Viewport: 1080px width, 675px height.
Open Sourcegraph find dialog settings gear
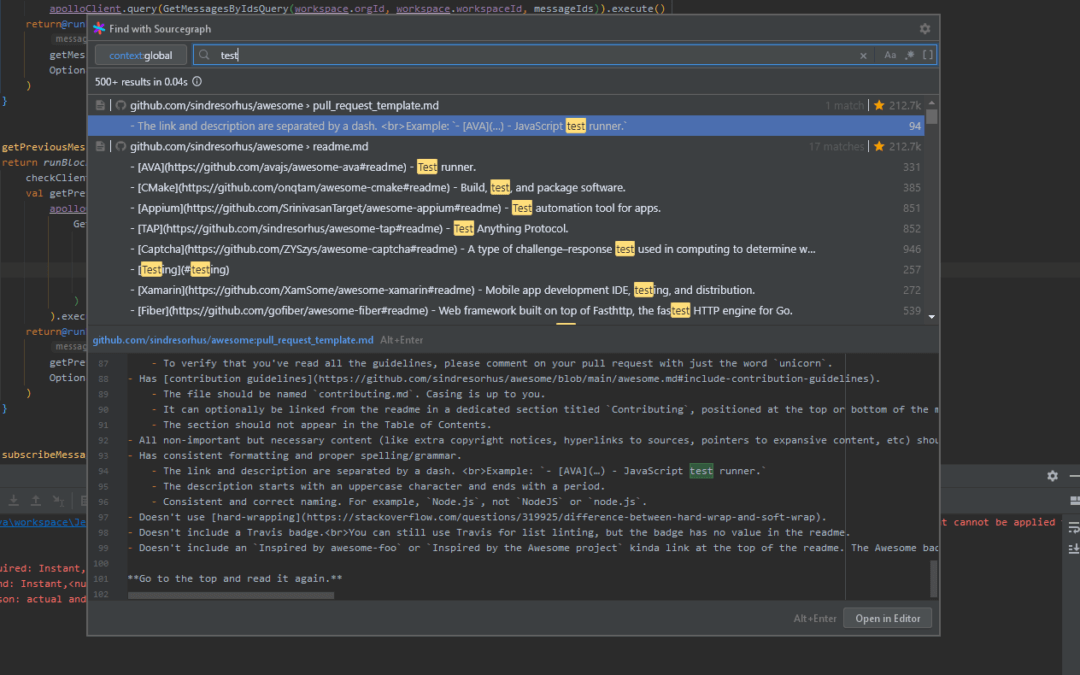click(x=924, y=29)
